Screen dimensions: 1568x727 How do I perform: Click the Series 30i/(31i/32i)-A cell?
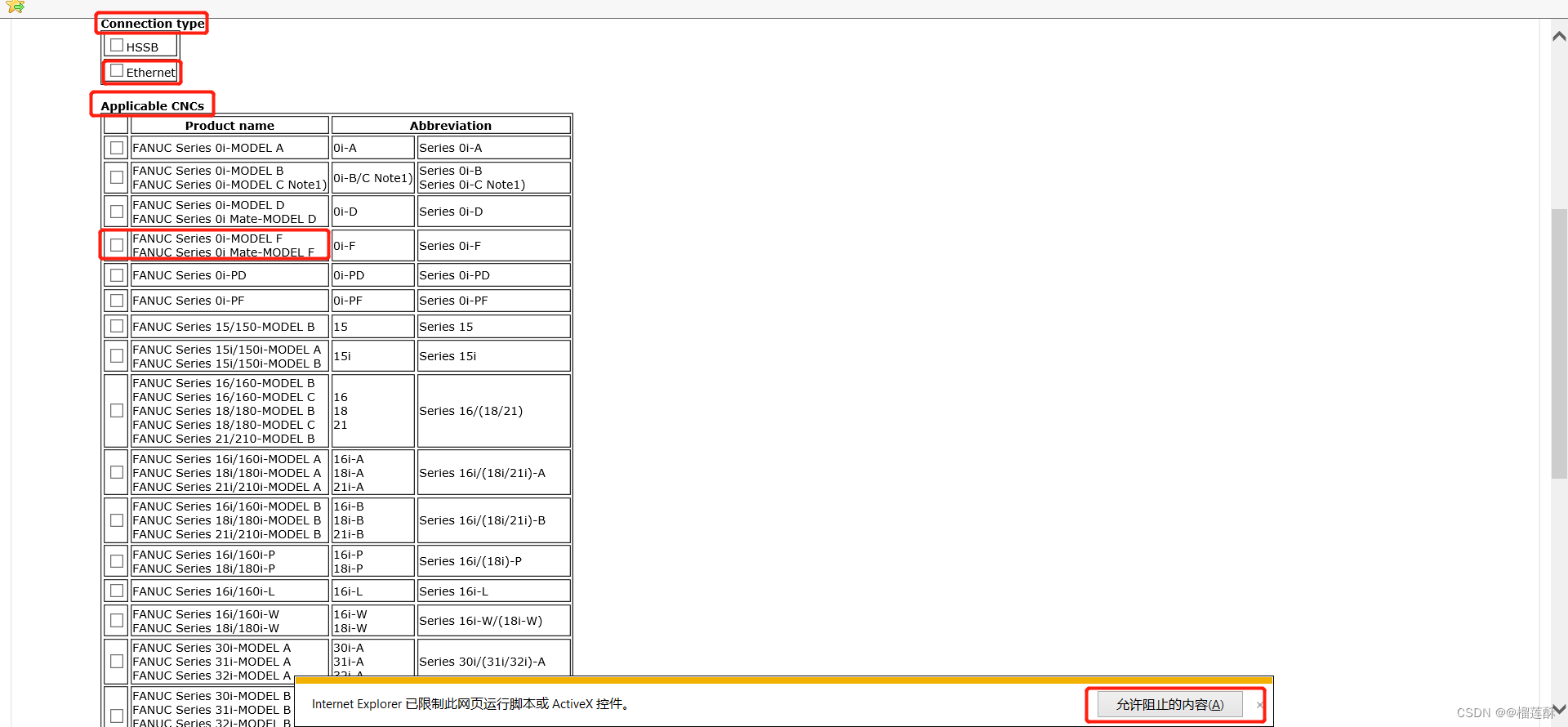click(493, 662)
